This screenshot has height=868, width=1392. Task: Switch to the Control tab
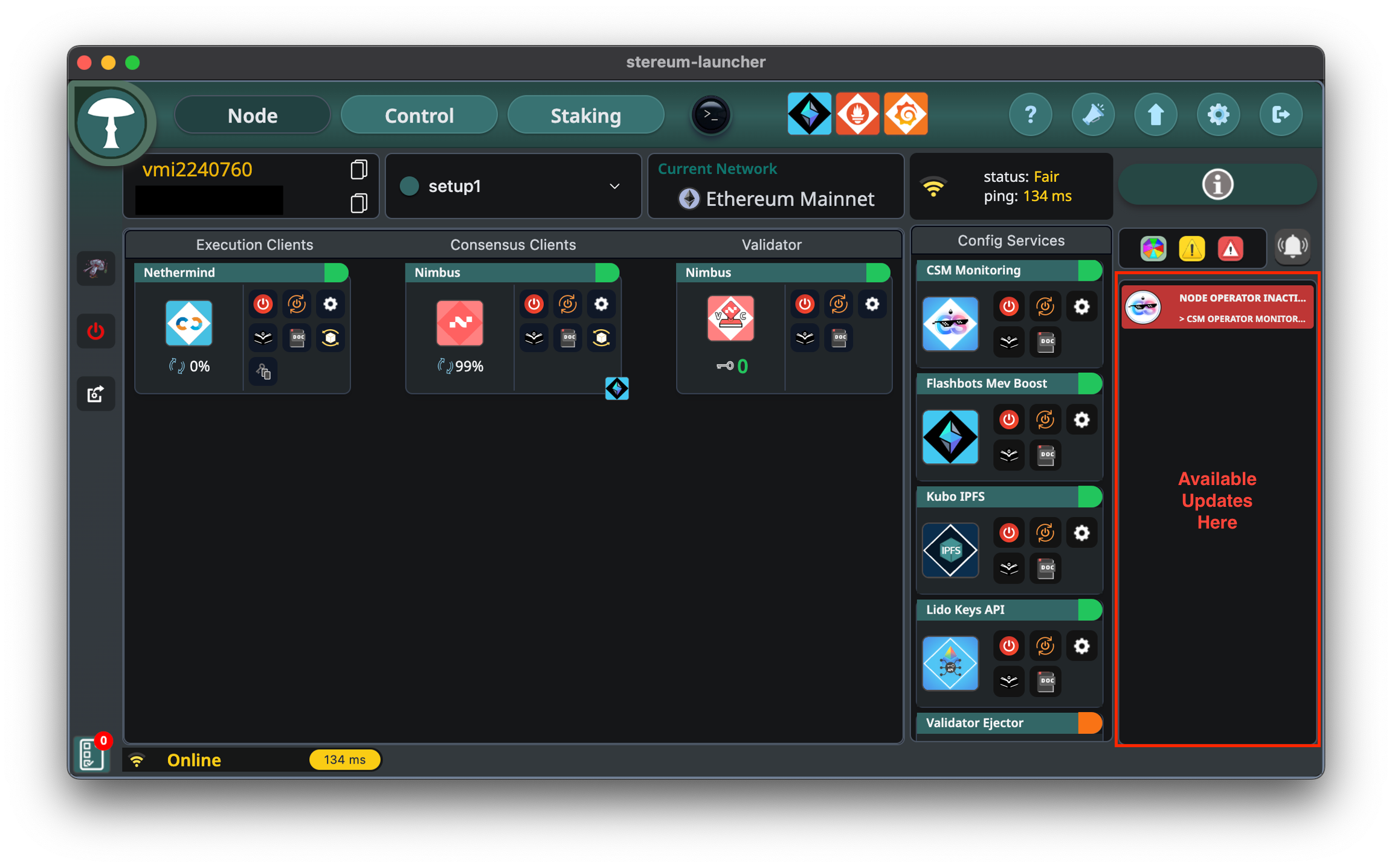pos(419,115)
